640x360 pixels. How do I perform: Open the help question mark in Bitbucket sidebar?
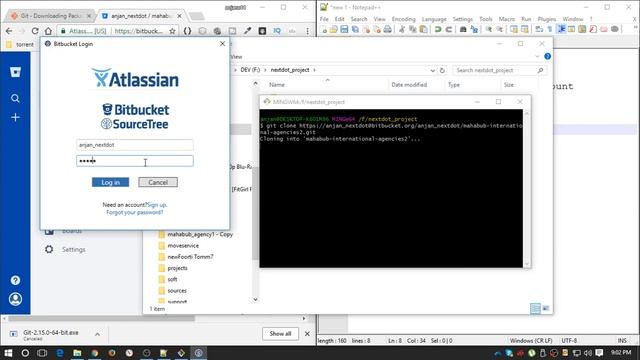point(15,280)
